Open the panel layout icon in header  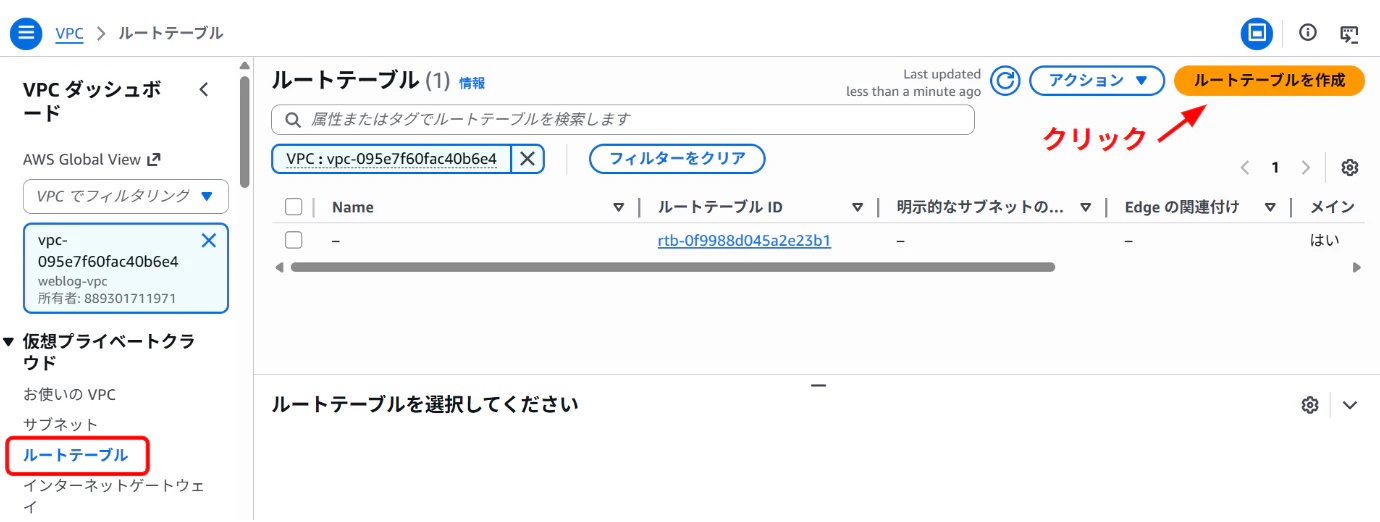[1257, 33]
